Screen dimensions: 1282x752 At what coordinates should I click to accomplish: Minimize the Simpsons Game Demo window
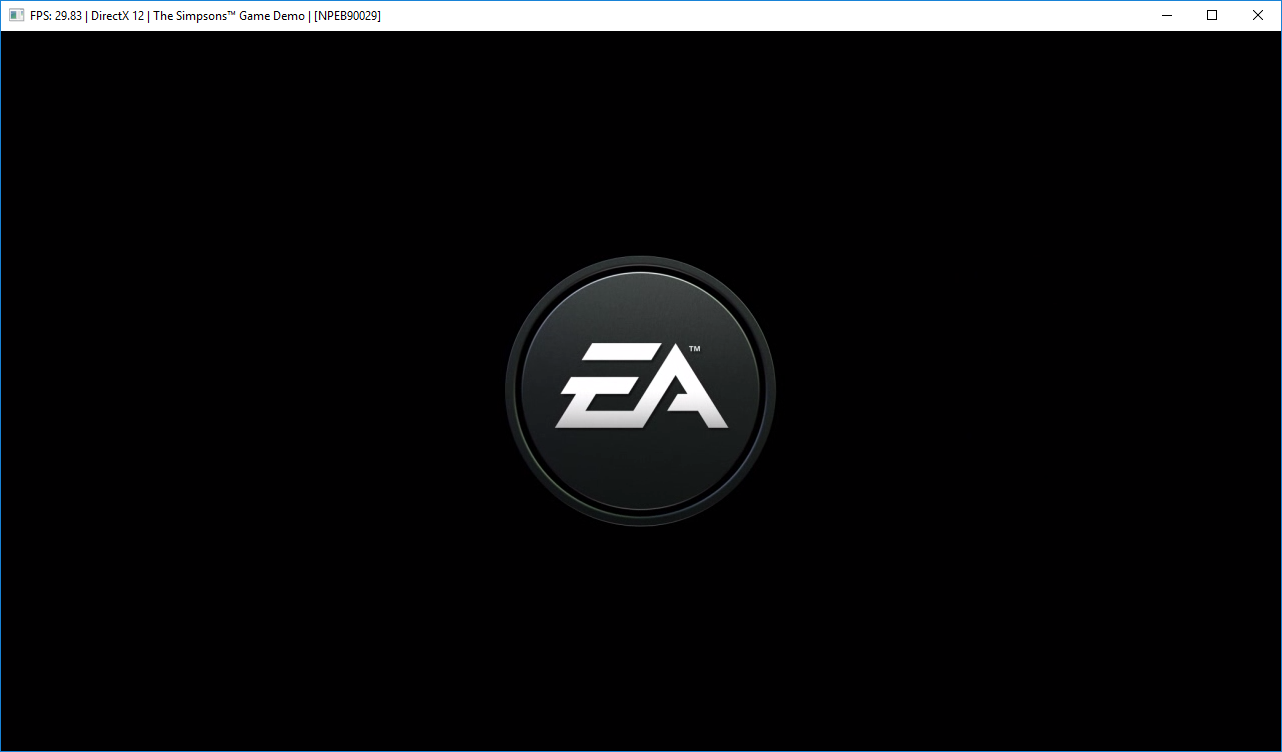coord(1166,16)
